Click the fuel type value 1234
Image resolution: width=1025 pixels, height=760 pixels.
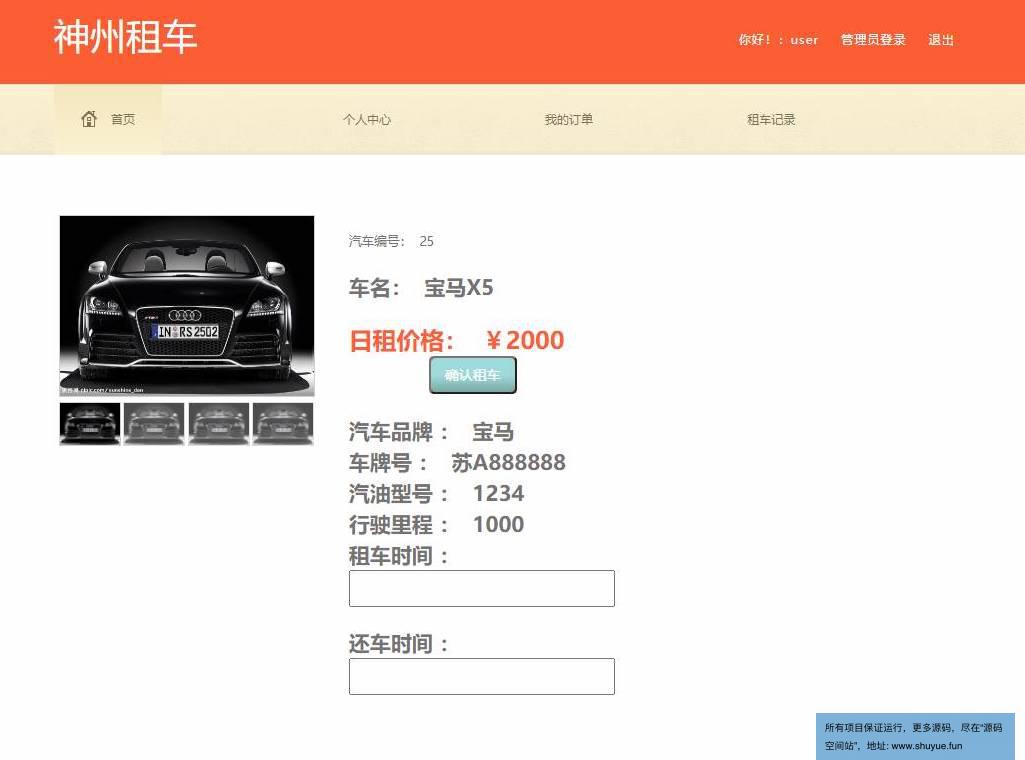coord(498,493)
